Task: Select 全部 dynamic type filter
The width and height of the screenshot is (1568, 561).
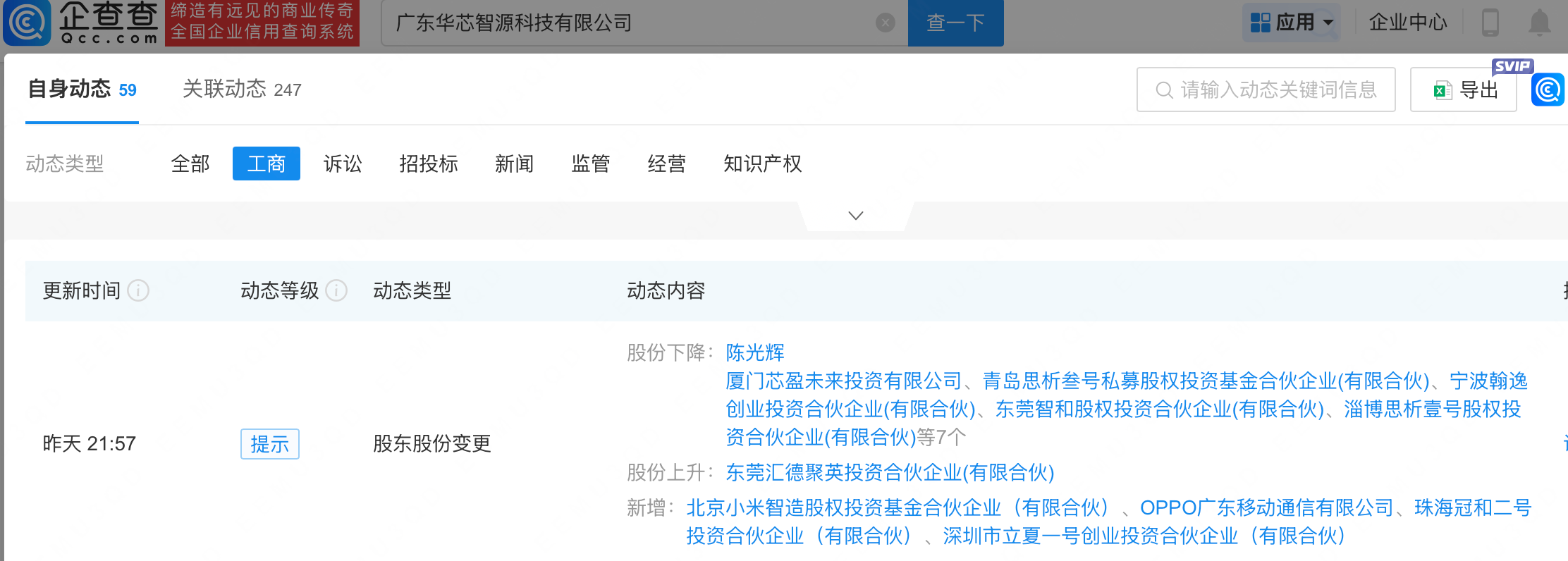Action: click(190, 164)
